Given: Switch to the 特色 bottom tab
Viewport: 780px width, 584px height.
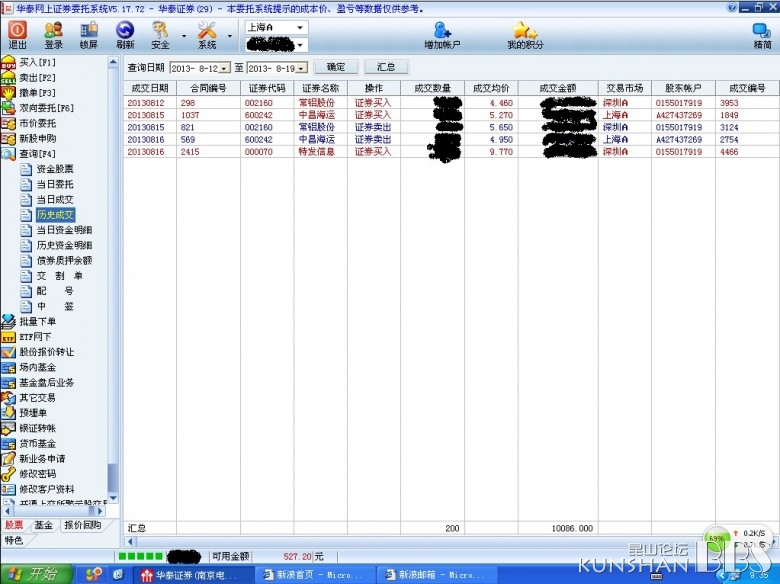Looking at the screenshot, I should coord(14,540).
